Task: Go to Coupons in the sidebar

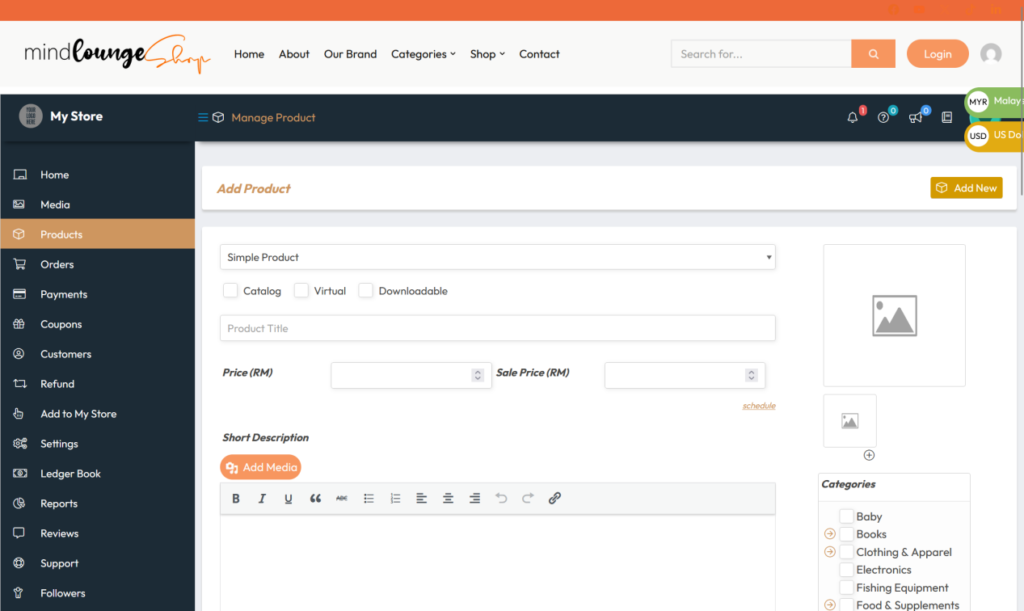Action: (61, 325)
